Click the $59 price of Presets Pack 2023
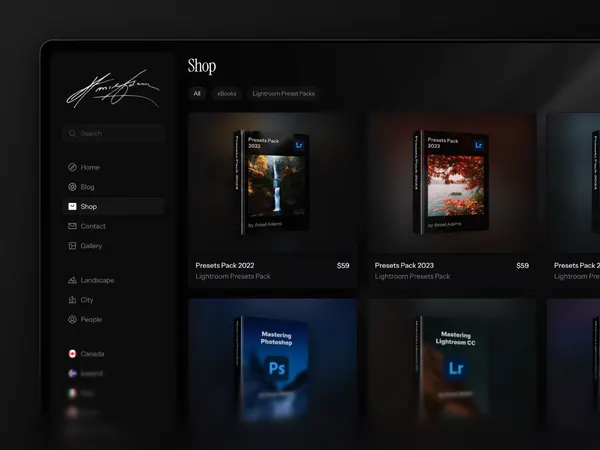Image resolution: width=600 pixels, height=450 pixels. [522, 265]
